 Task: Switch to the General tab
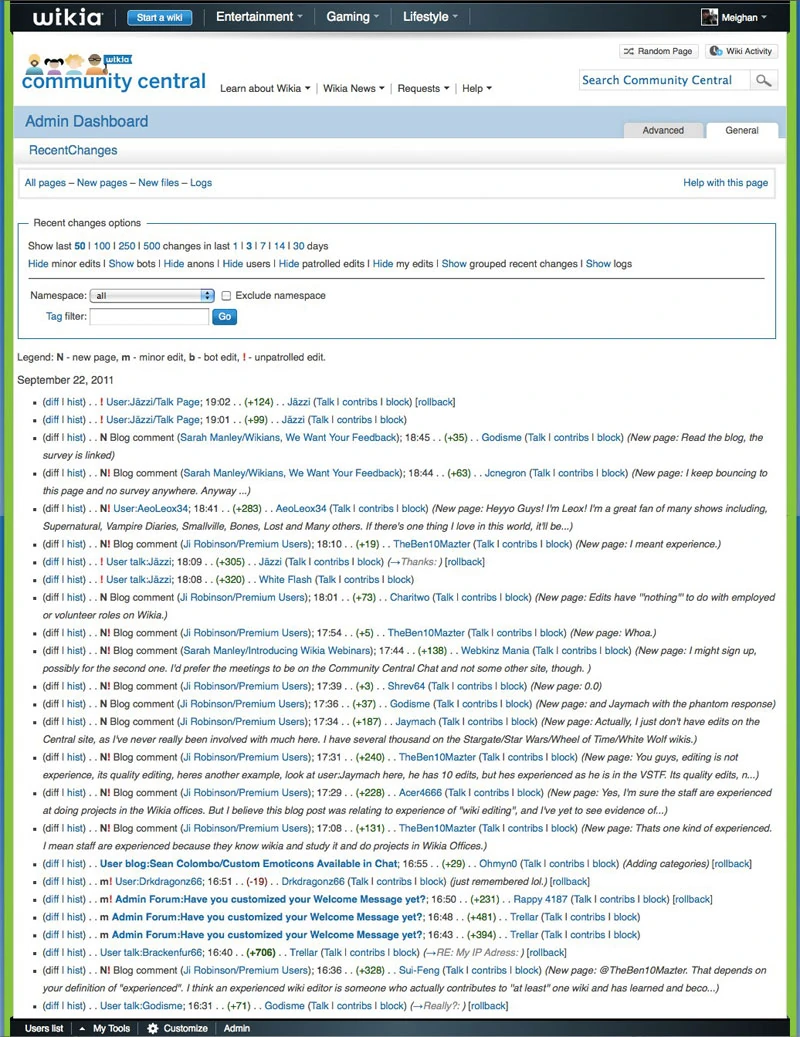(x=742, y=130)
